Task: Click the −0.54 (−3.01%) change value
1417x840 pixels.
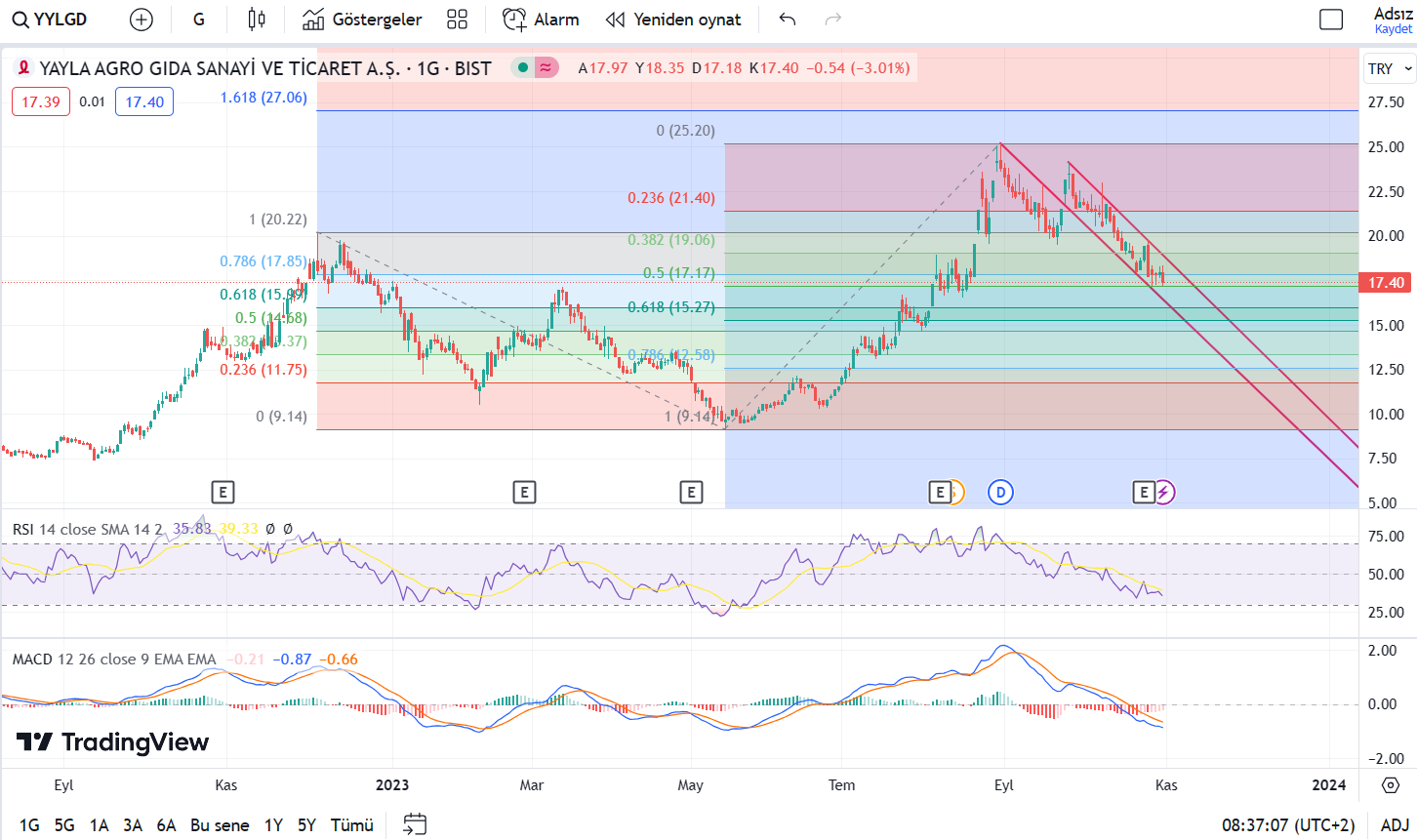Action: tap(858, 68)
